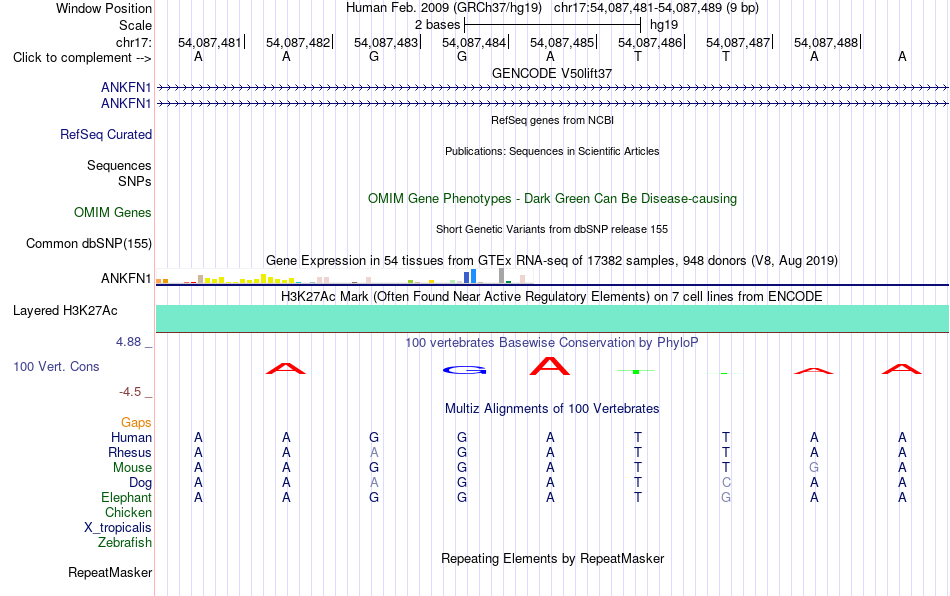
Task: Click the faded A in the Rhesus row
Action: (374, 452)
